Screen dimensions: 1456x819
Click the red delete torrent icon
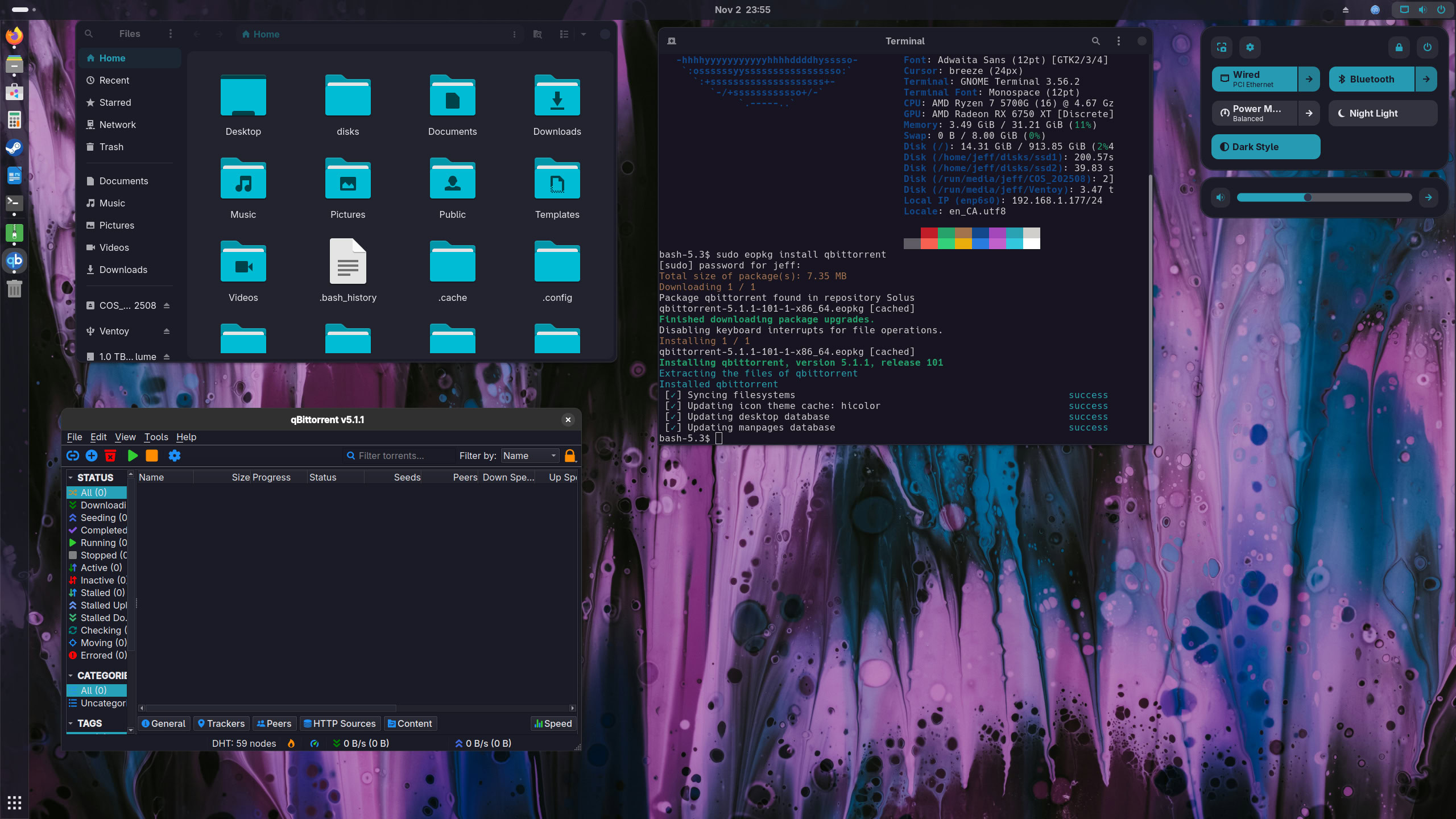click(110, 456)
